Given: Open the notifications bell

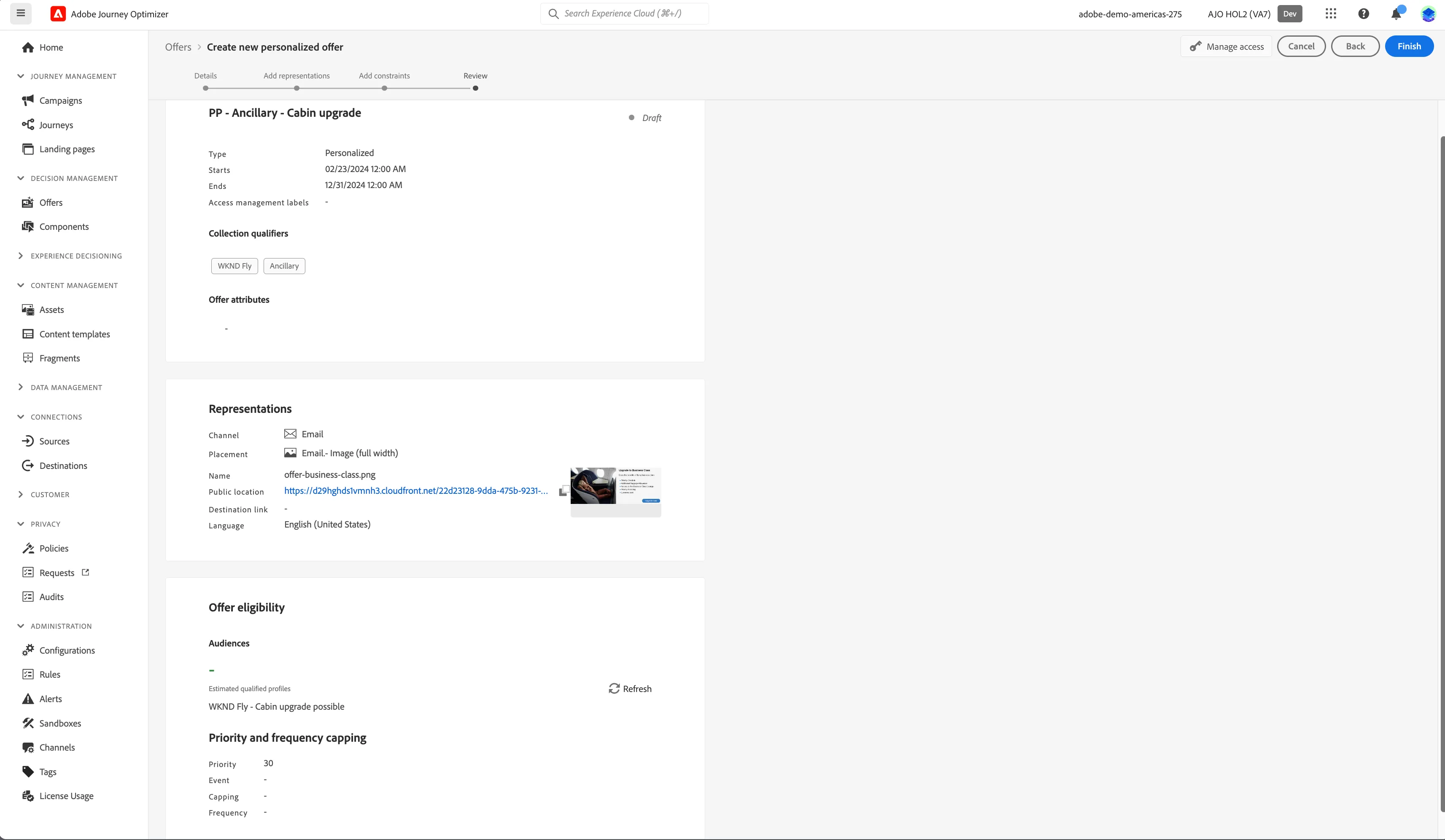Looking at the screenshot, I should click(x=1396, y=14).
